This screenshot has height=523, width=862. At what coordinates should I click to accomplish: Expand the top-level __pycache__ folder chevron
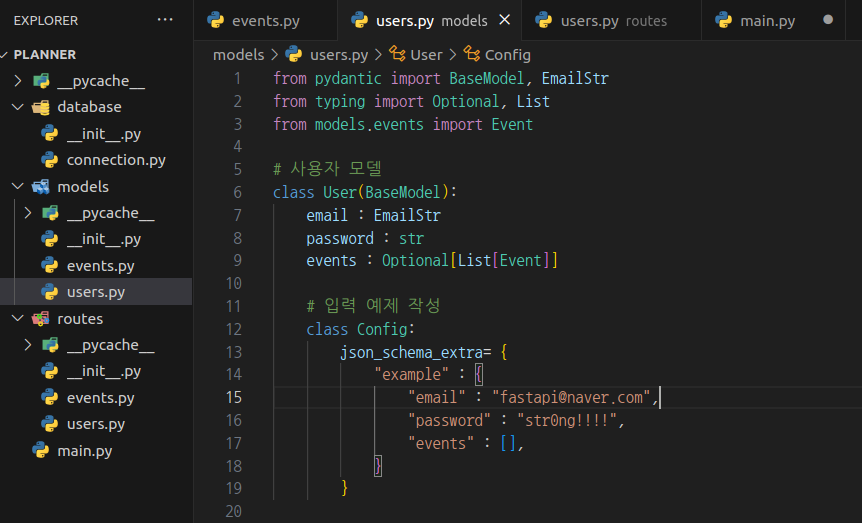click(x=18, y=81)
